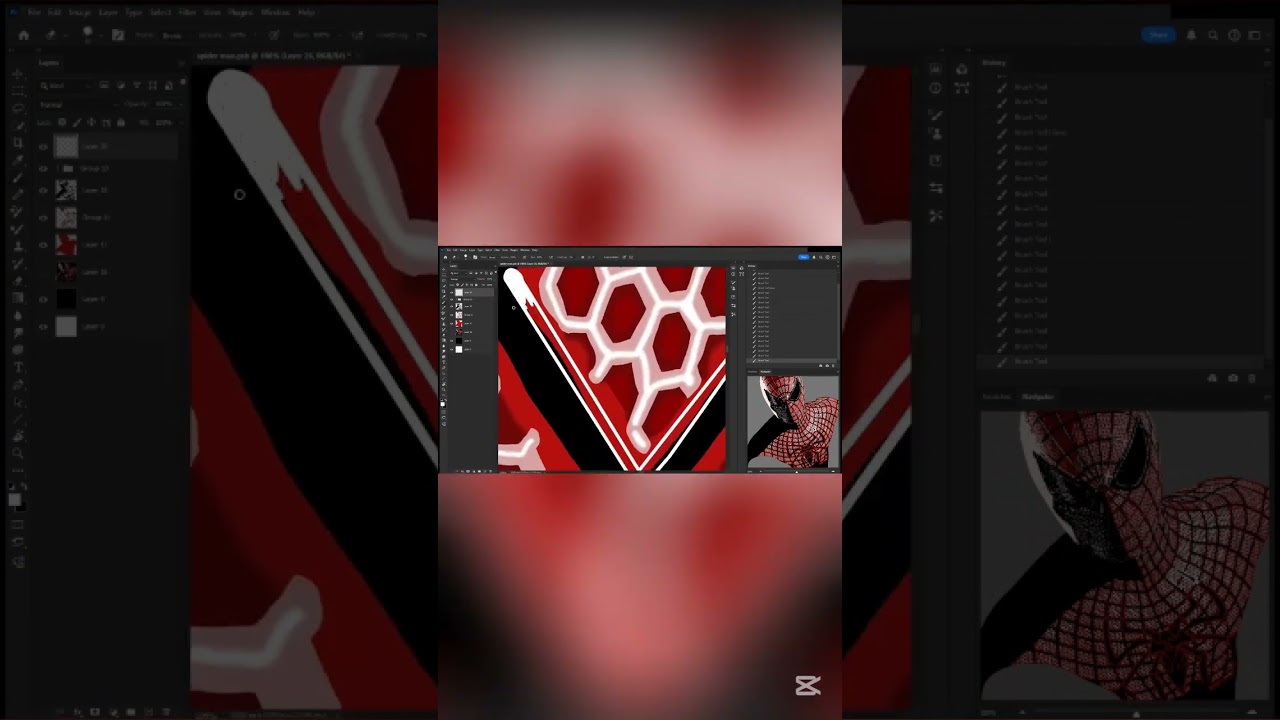
Task: Open Mode Brush dropdown in dimmed options bar
Action: pos(175,35)
